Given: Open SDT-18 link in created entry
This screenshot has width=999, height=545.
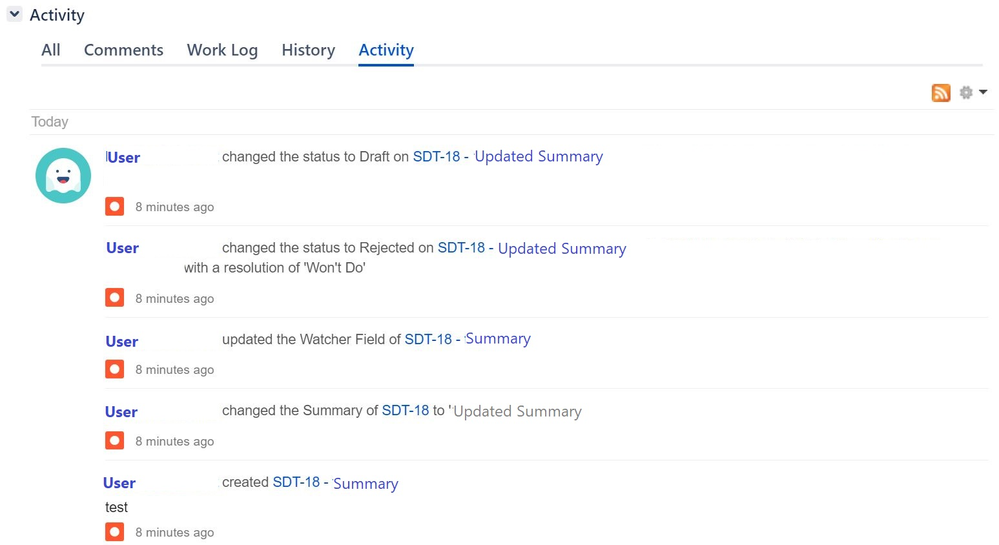Looking at the screenshot, I should (x=296, y=482).
